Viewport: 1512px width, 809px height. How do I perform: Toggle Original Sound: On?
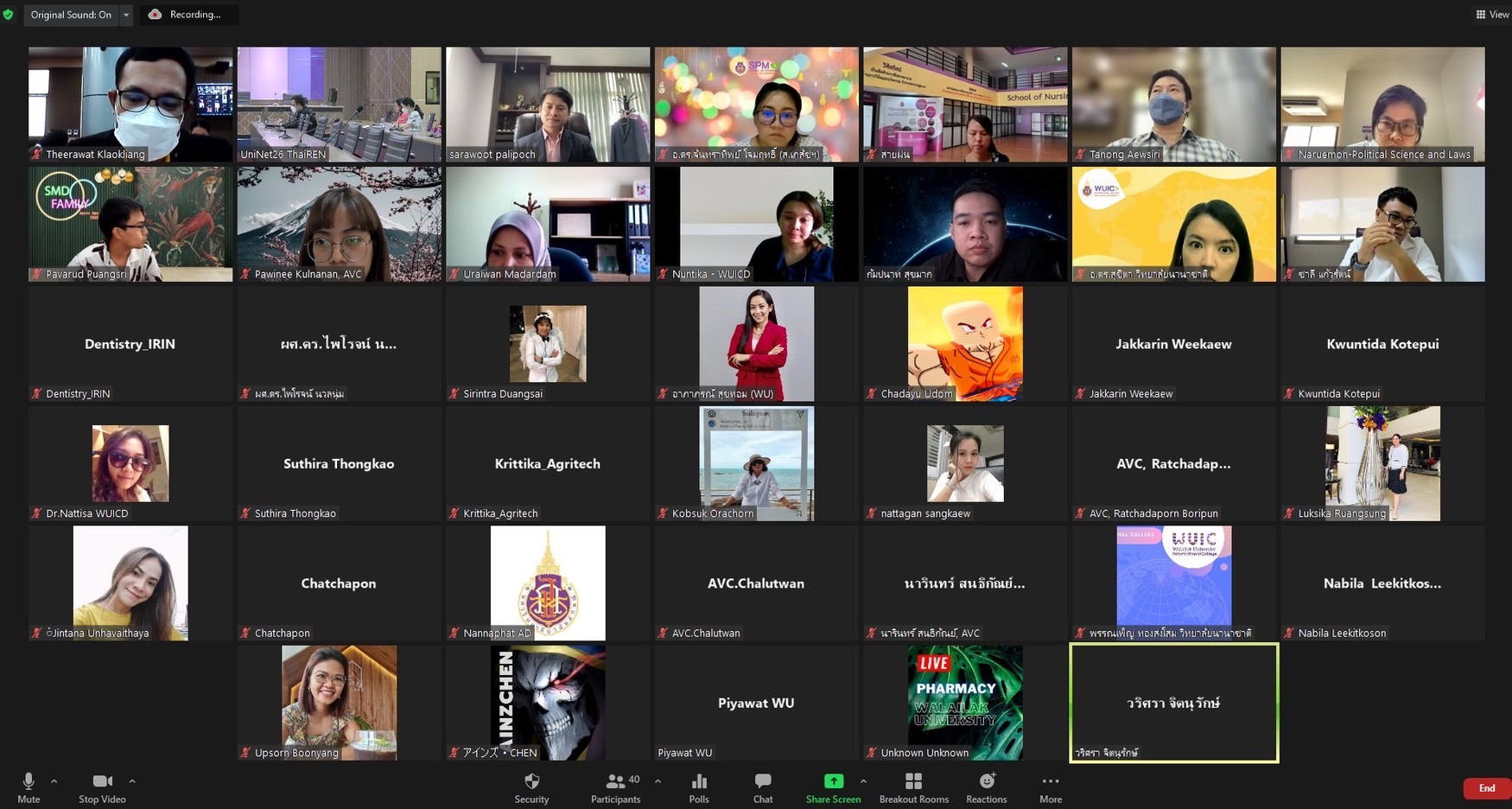click(71, 15)
